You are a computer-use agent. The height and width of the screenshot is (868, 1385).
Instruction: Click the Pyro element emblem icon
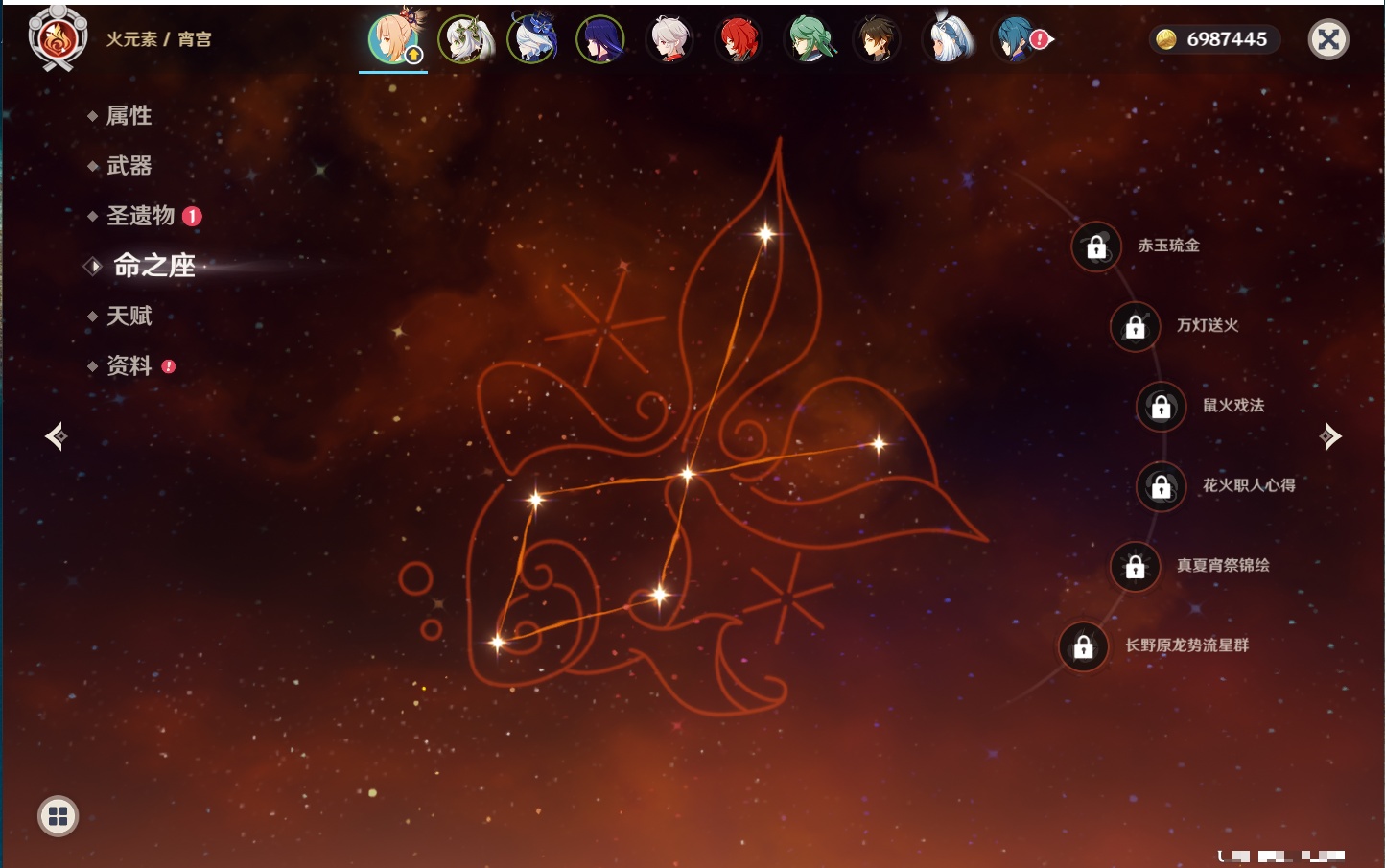58,38
